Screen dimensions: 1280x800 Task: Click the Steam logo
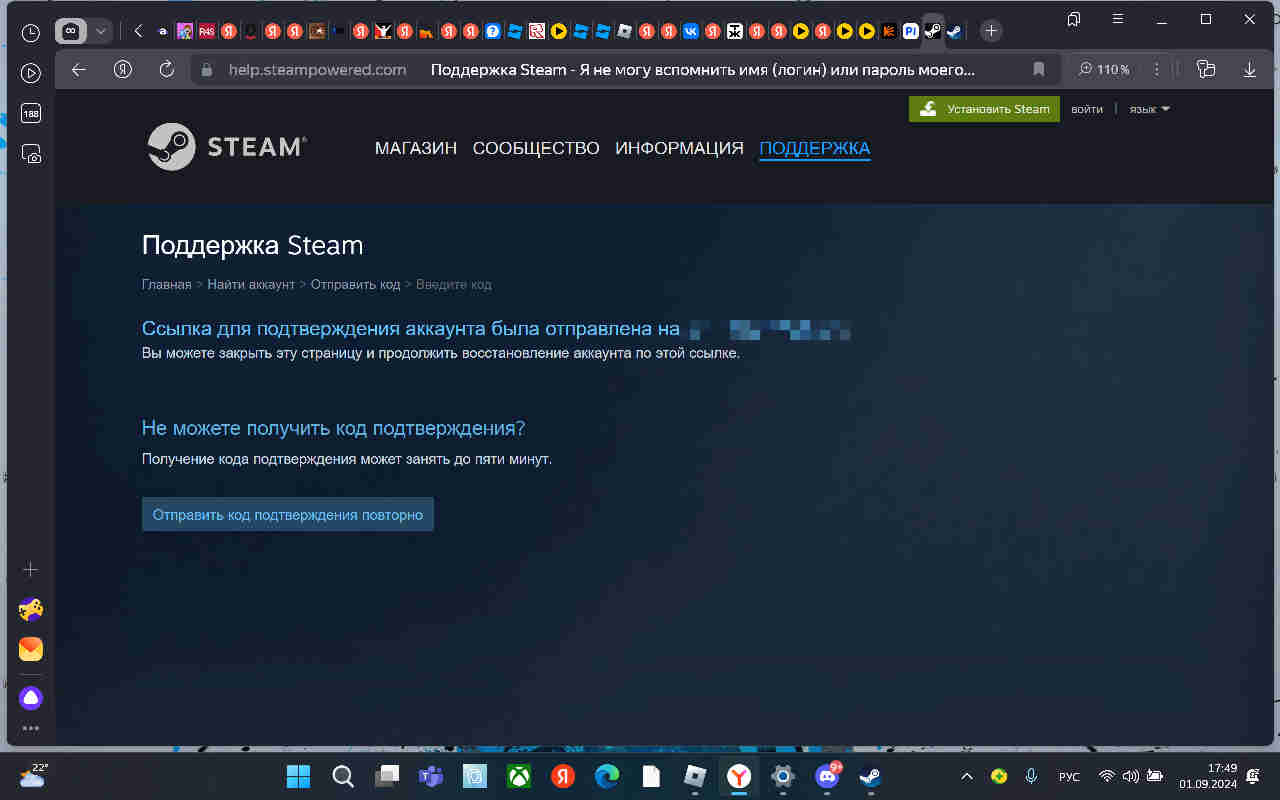tap(226, 147)
